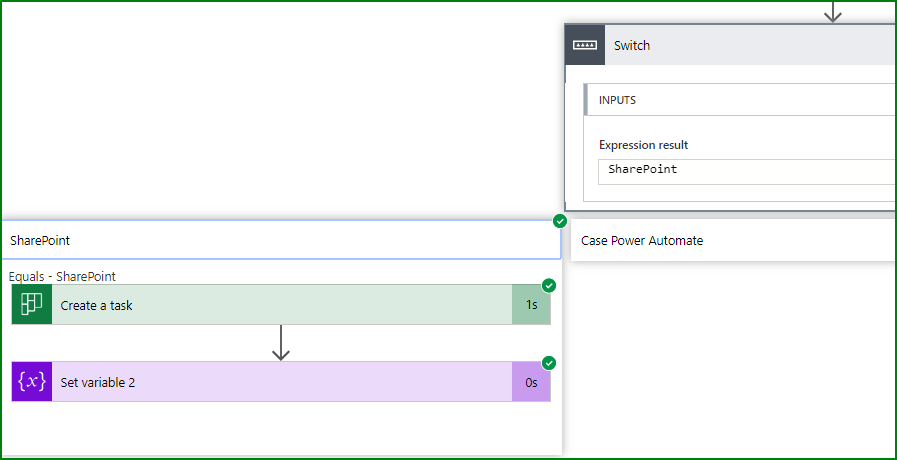
Task: Click the Expression result label
Action: coord(643,145)
